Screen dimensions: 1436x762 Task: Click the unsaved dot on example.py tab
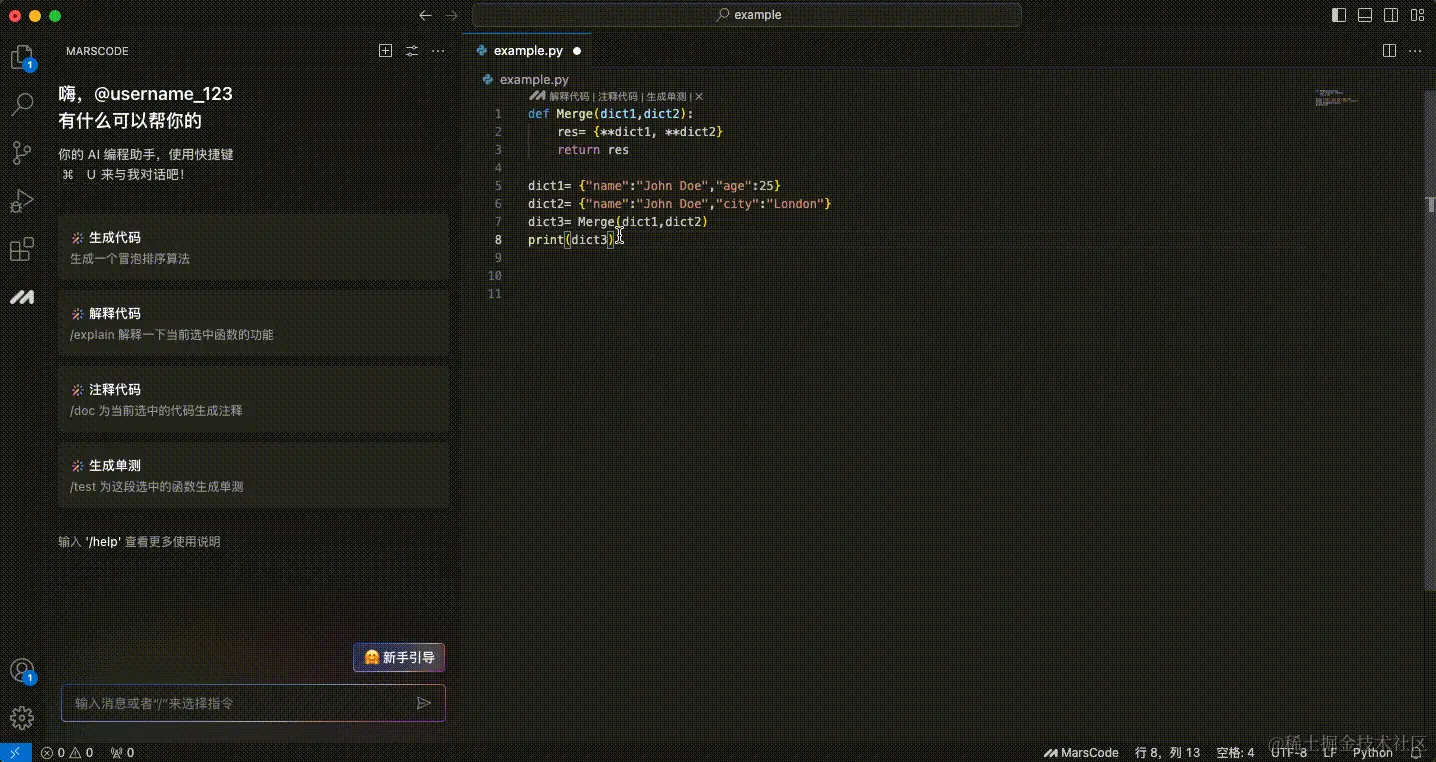(x=577, y=51)
